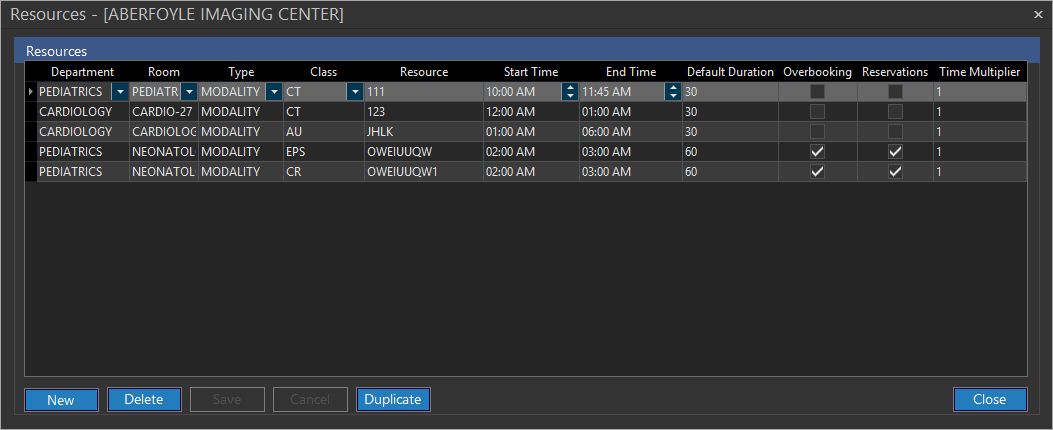
Task: Click the Resource field containing 111
Action: 420,92
